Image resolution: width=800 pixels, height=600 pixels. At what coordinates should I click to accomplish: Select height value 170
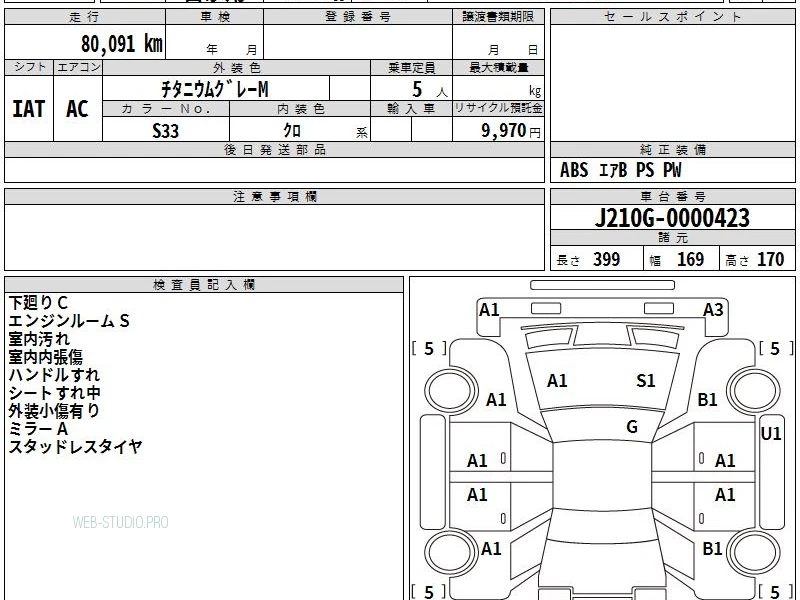point(770,259)
